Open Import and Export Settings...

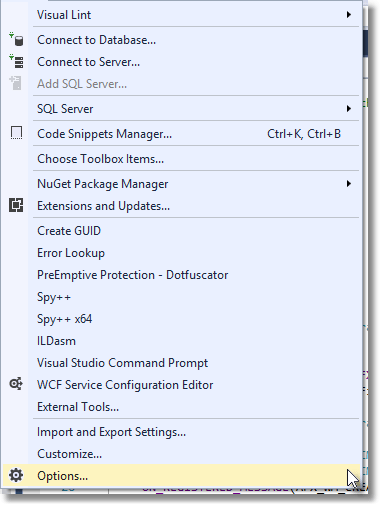pos(181,432)
